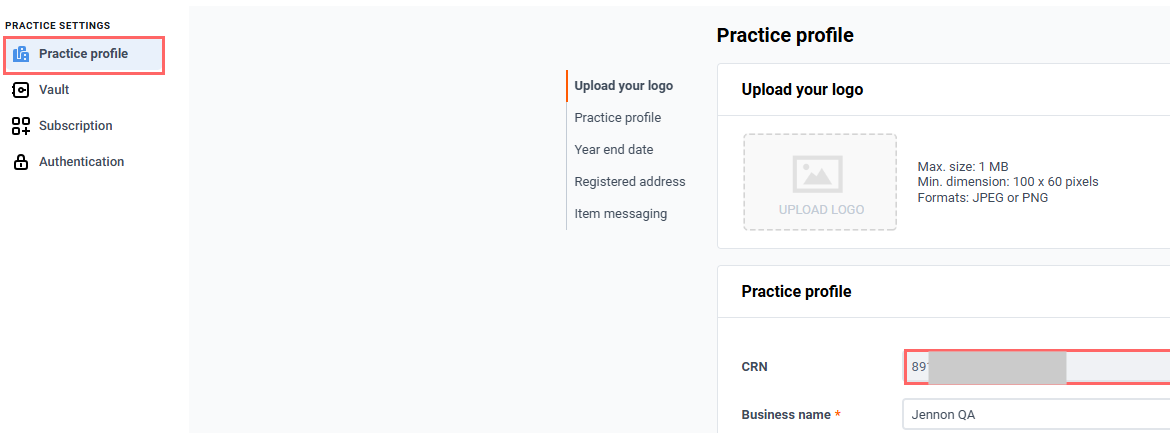Image resolution: width=1170 pixels, height=433 pixels.
Task: Click the Vault safe icon
Action: (21, 90)
